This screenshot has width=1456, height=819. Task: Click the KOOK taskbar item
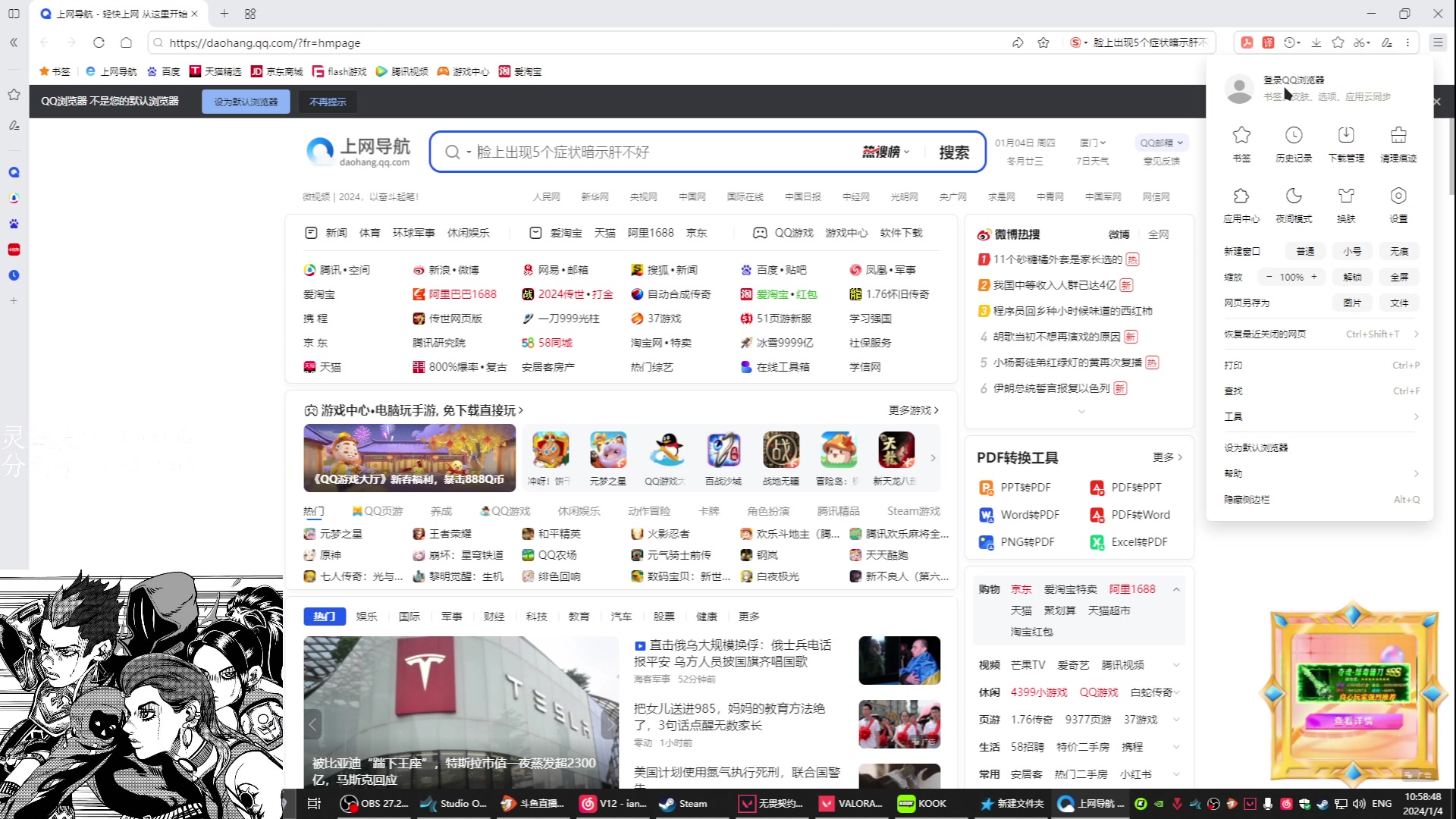click(922, 803)
